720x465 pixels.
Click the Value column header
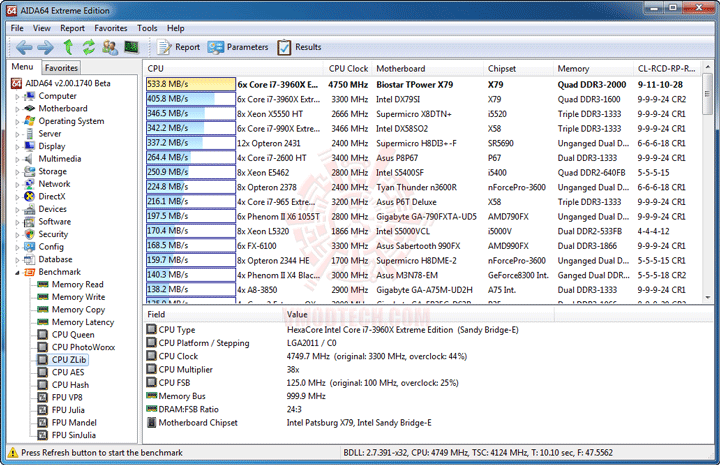point(418,314)
